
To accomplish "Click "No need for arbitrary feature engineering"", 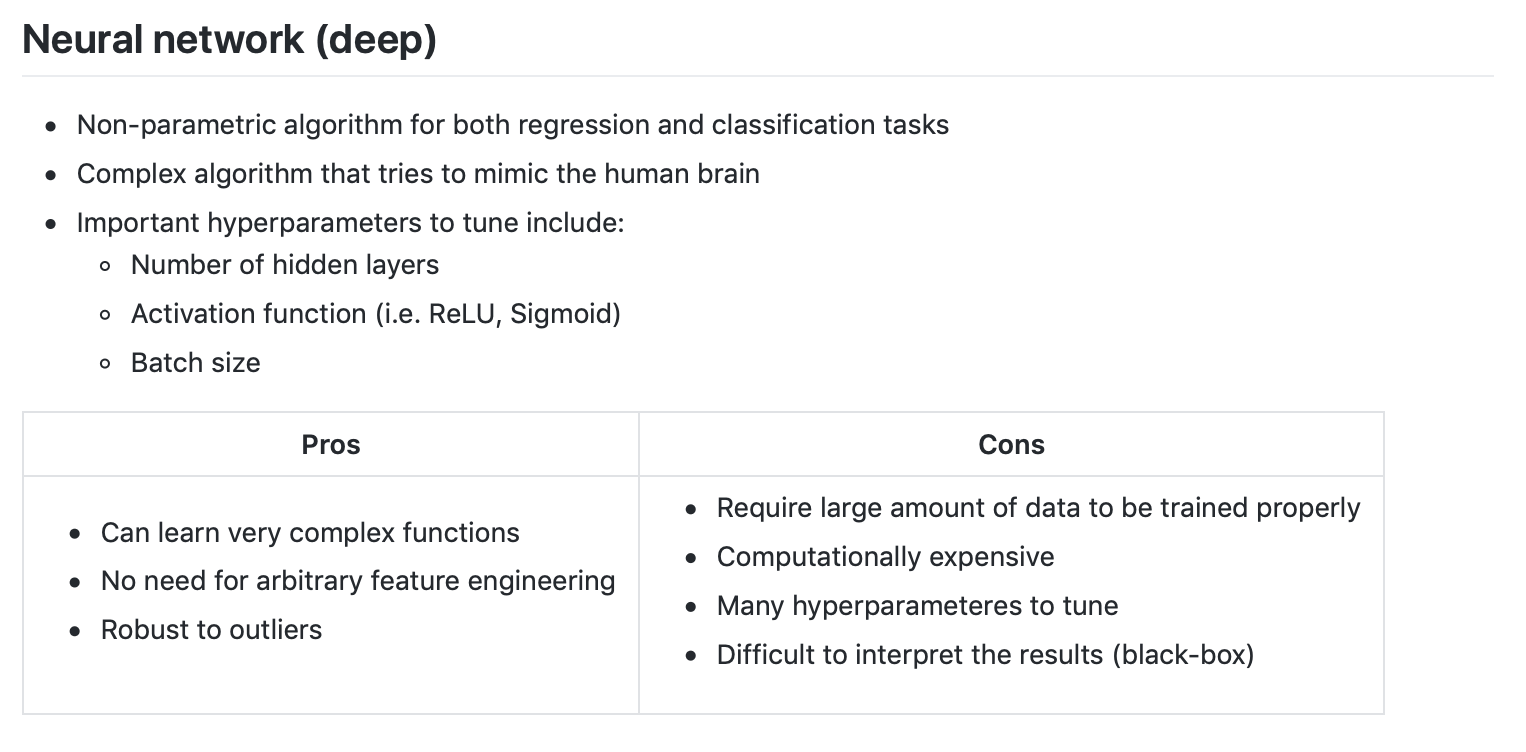I will click(x=358, y=581).
